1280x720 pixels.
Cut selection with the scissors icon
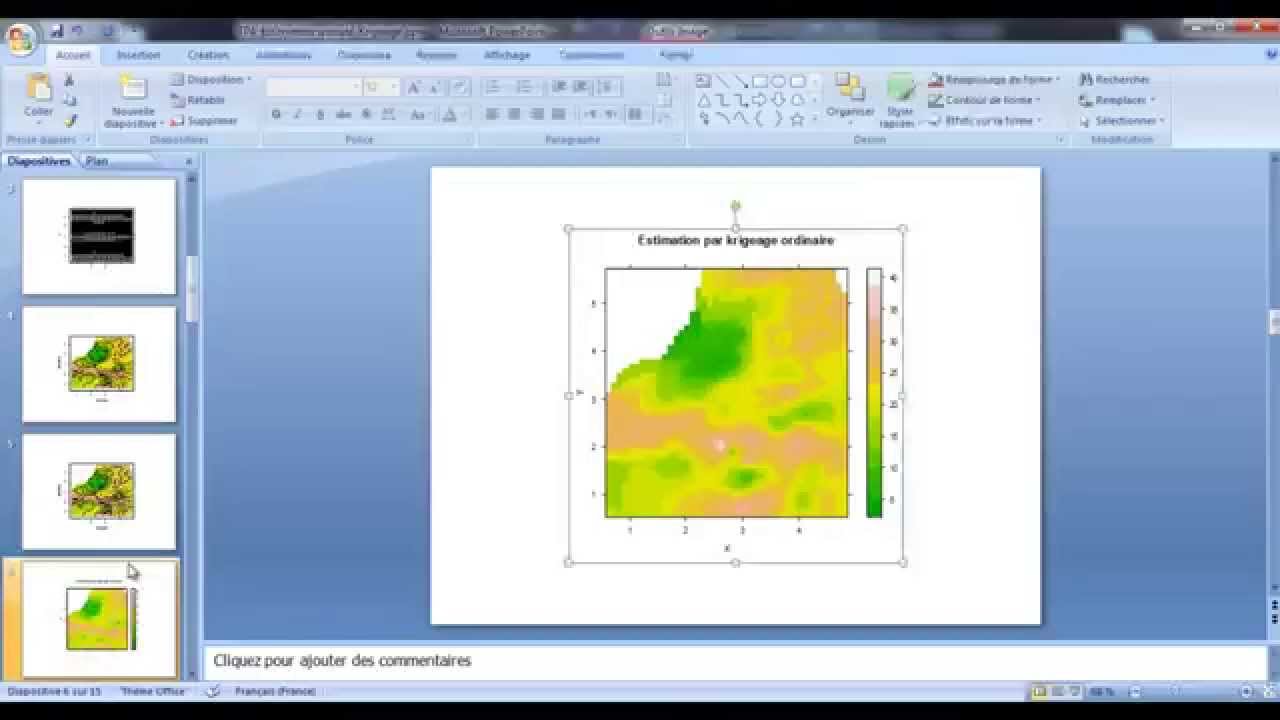69,80
